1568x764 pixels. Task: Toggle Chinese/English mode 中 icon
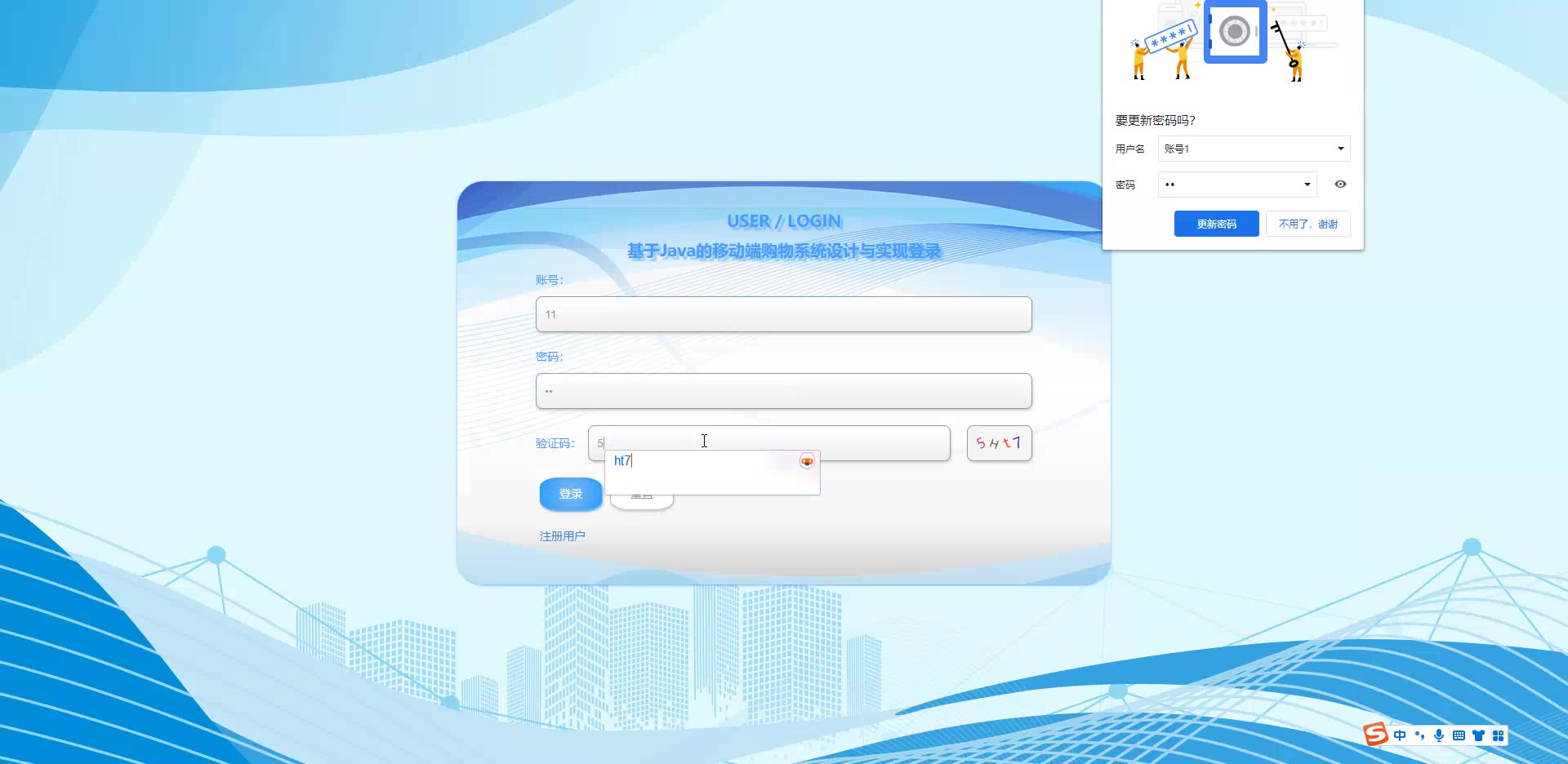point(1400,735)
